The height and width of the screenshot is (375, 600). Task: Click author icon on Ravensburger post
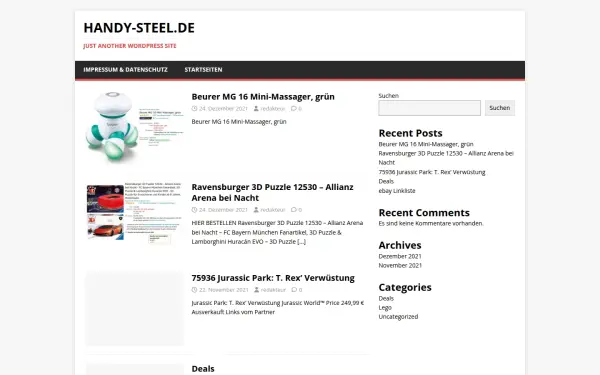[x=256, y=210]
